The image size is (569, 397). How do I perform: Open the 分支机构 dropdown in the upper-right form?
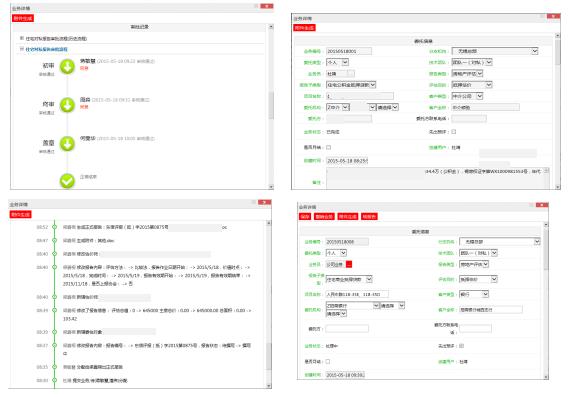click(x=495, y=51)
